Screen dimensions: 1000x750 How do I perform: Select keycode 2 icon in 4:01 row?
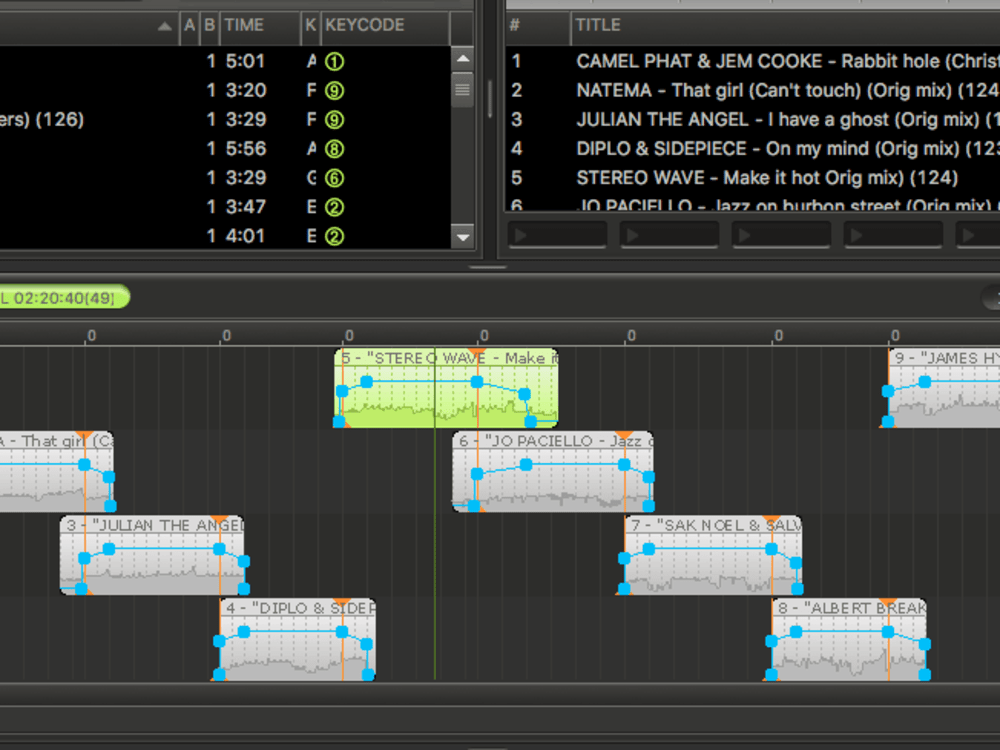click(334, 237)
